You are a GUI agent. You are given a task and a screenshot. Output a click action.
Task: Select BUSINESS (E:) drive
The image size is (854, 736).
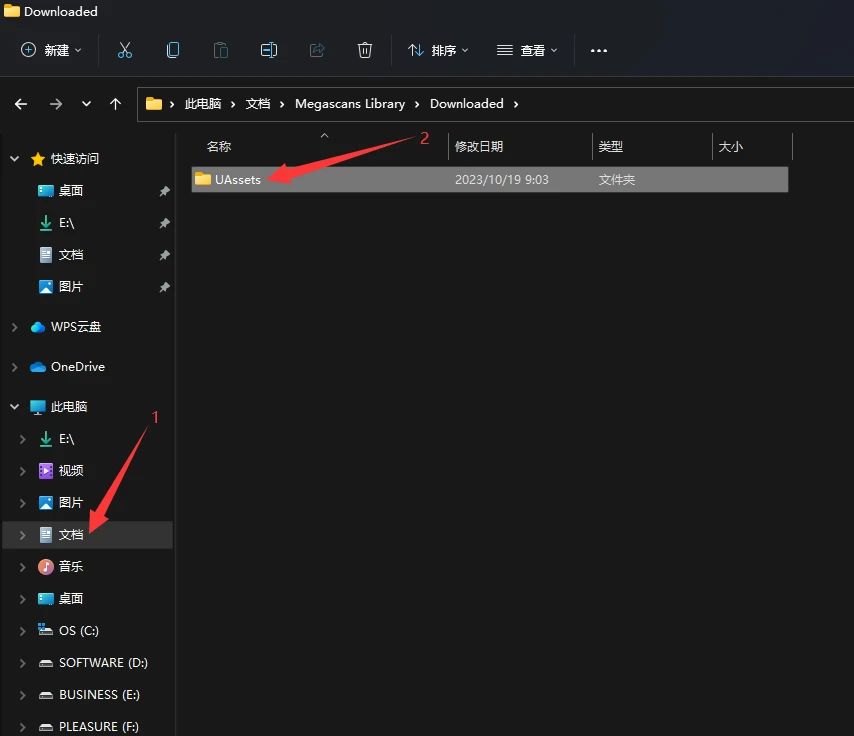[x=99, y=695]
